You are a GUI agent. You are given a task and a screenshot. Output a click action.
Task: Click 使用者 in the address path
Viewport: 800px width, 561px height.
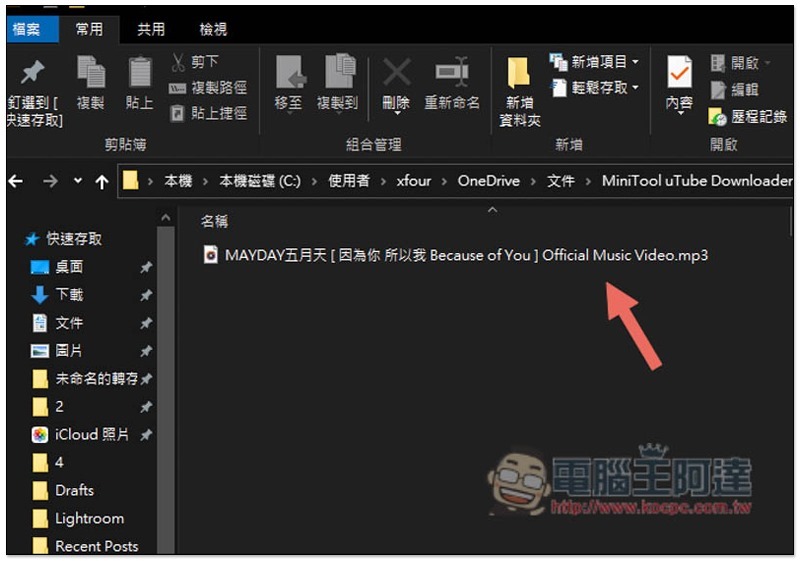coord(349,181)
